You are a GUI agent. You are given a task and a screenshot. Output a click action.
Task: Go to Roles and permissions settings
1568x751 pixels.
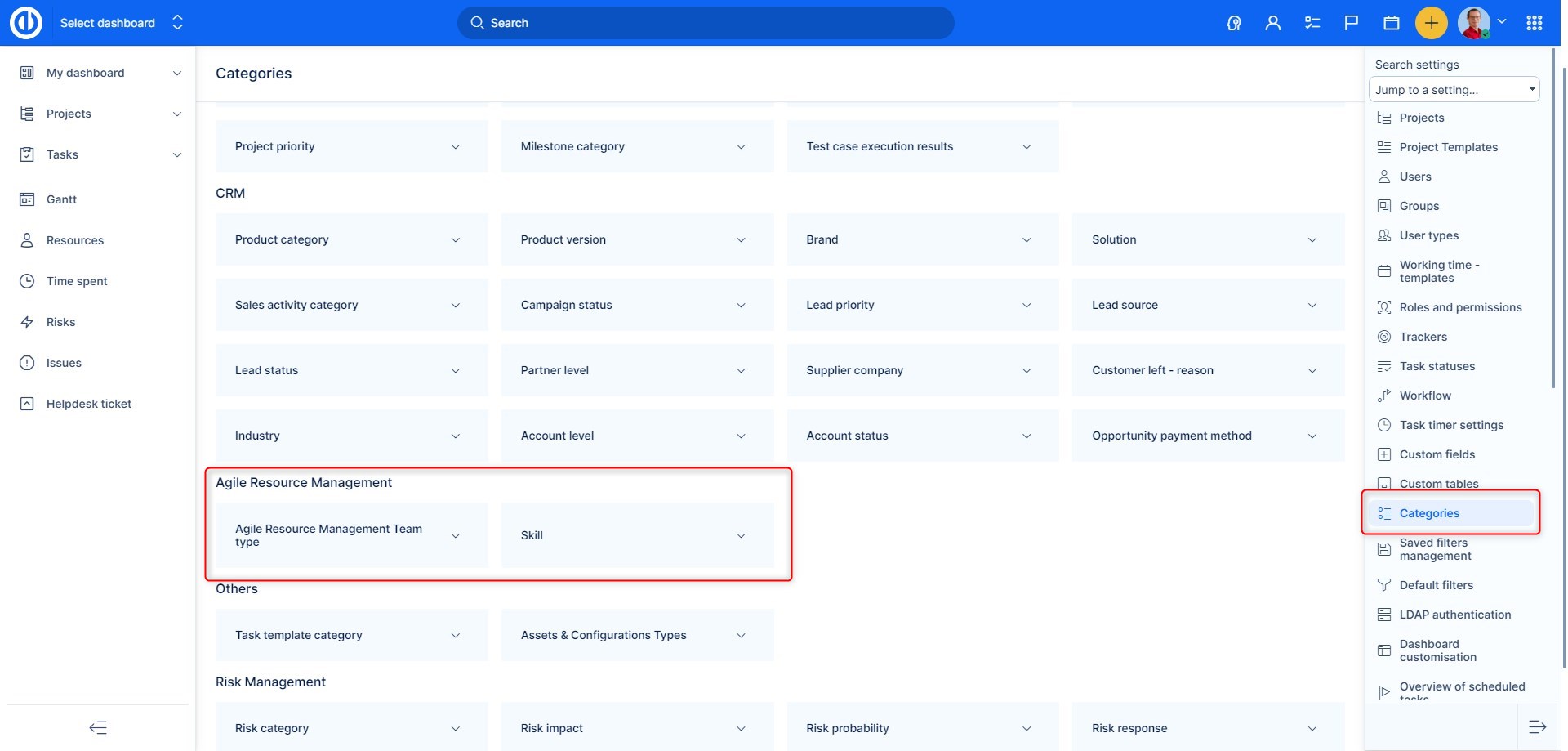pos(1460,307)
